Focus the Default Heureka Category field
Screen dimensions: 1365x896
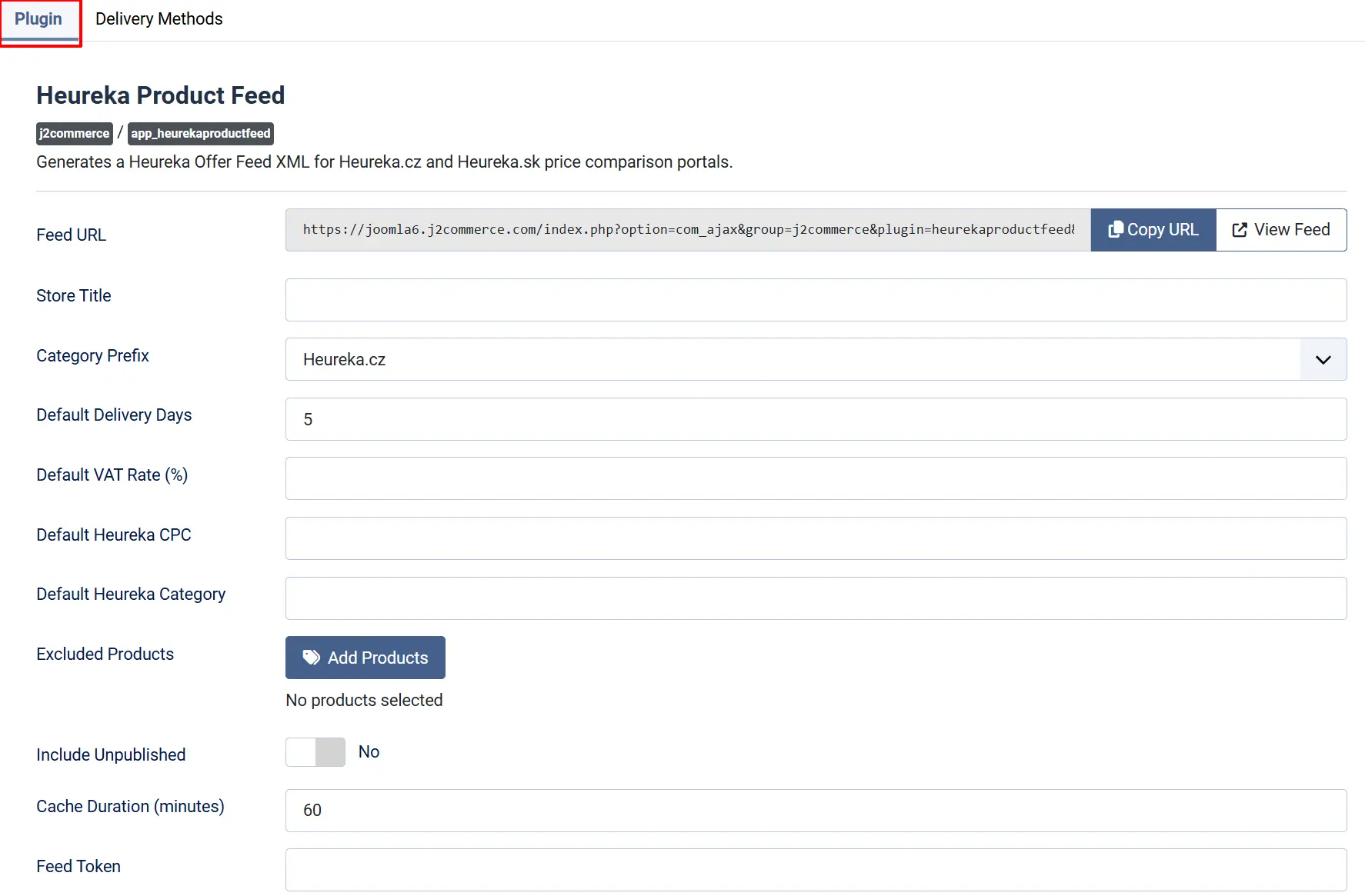[816, 598]
